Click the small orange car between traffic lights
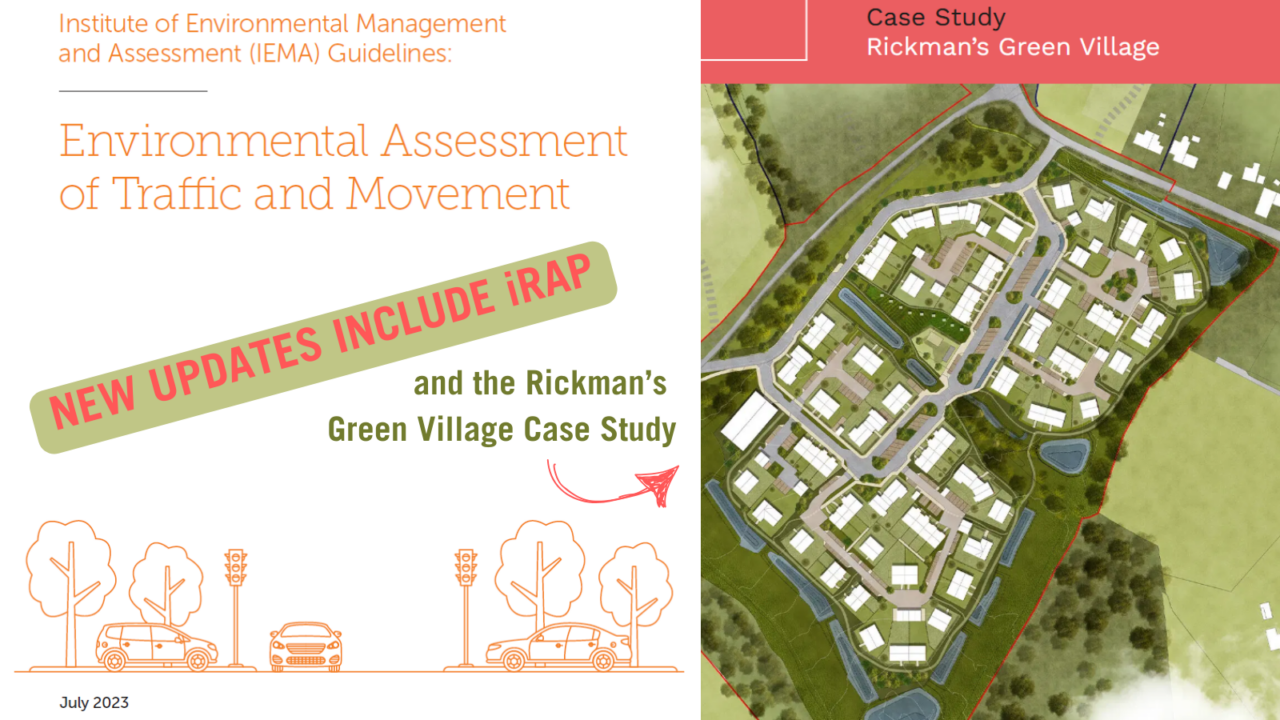 pos(305,645)
